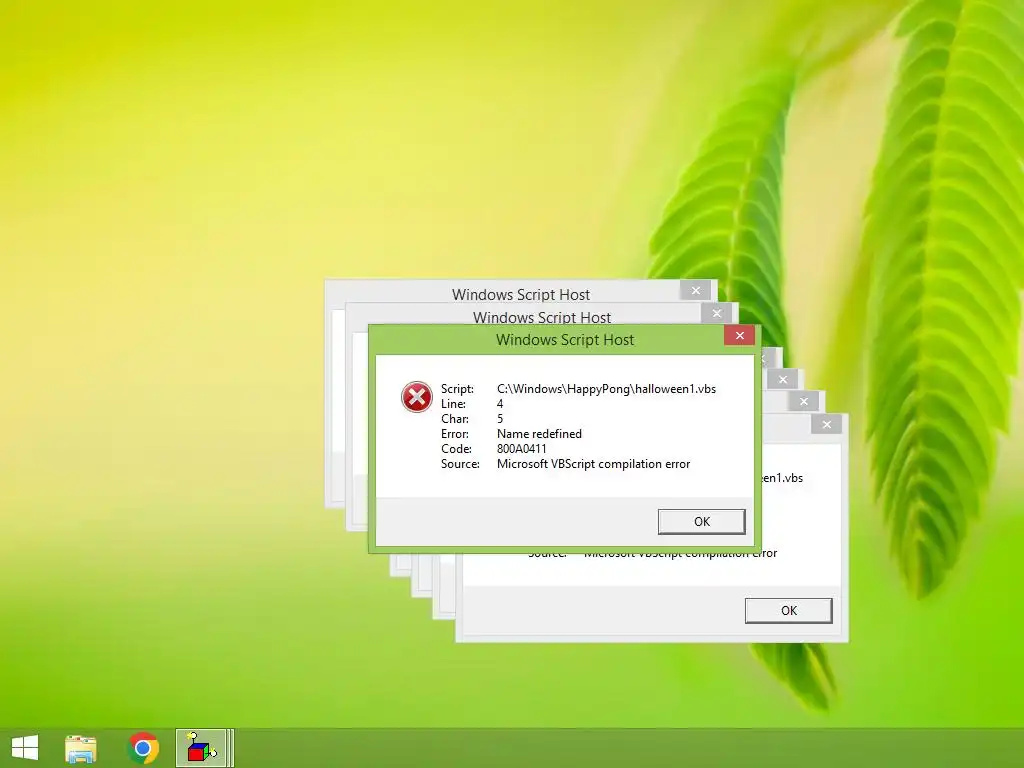Click the rearmost dialog's Windows Script Host title
1024x768 pixels.
pos(520,295)
